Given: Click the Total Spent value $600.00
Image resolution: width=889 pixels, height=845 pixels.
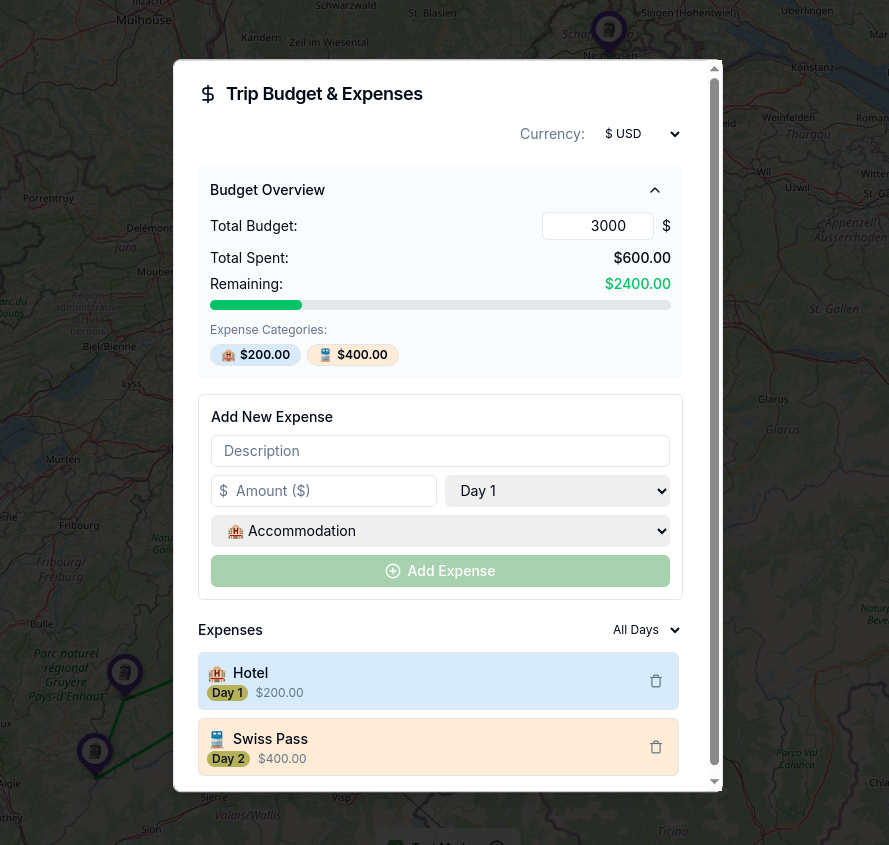Looking at the screenshot, I should pos(642,258).
